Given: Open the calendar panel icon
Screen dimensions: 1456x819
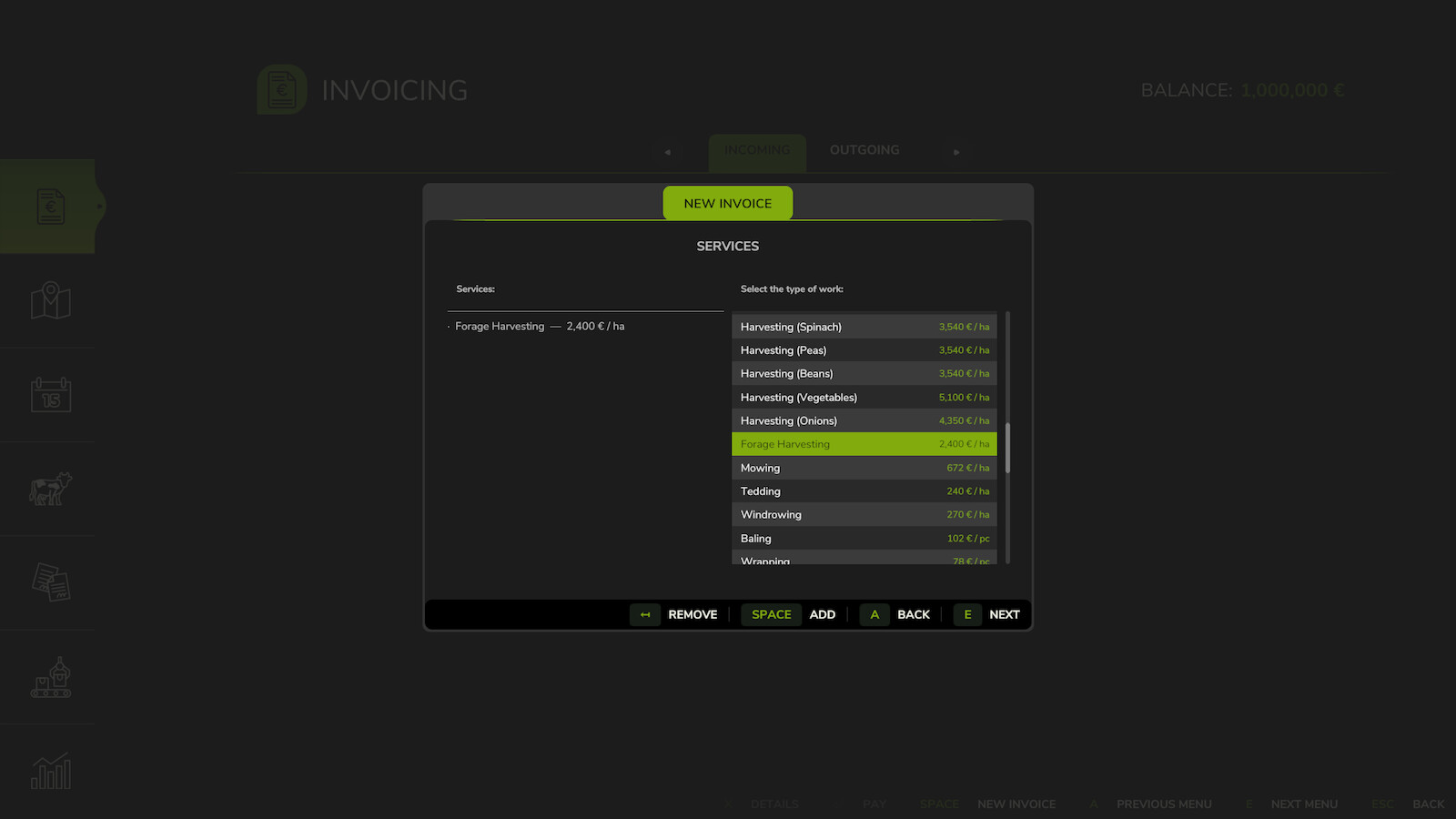Looking at the screenshot, I should tap(50, 395).
